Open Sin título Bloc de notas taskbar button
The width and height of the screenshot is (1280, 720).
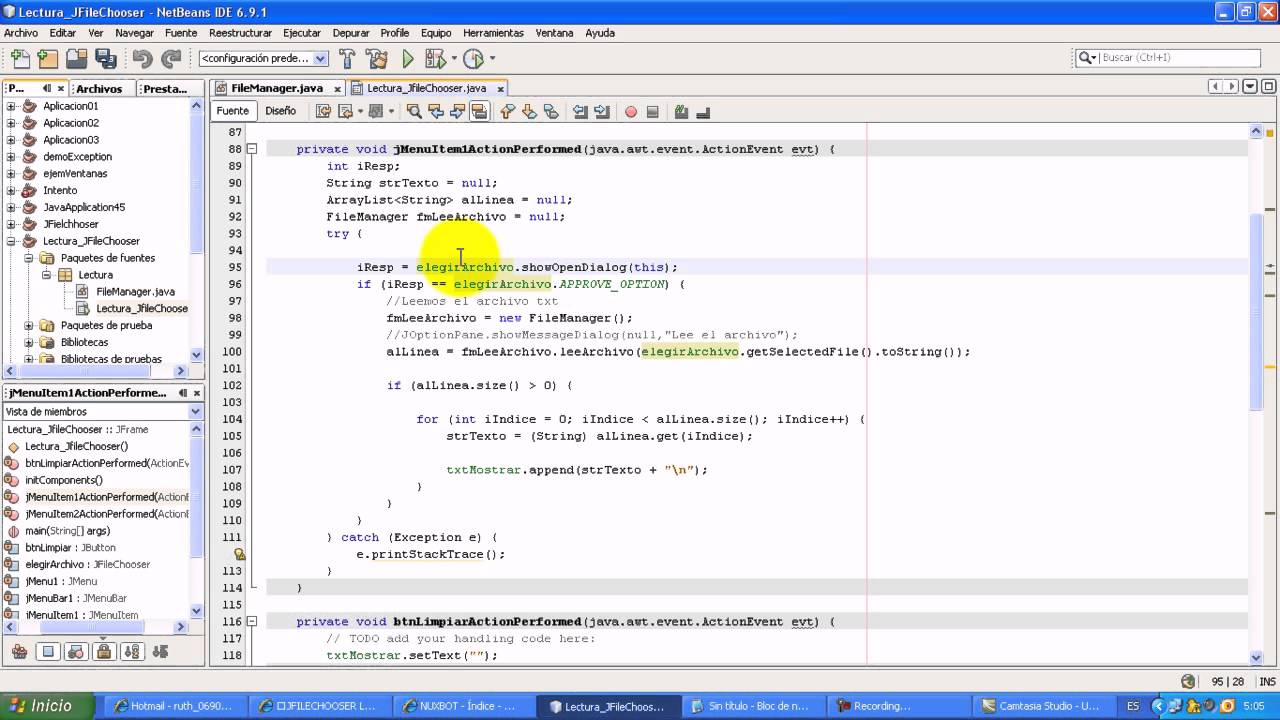point(754,706)
